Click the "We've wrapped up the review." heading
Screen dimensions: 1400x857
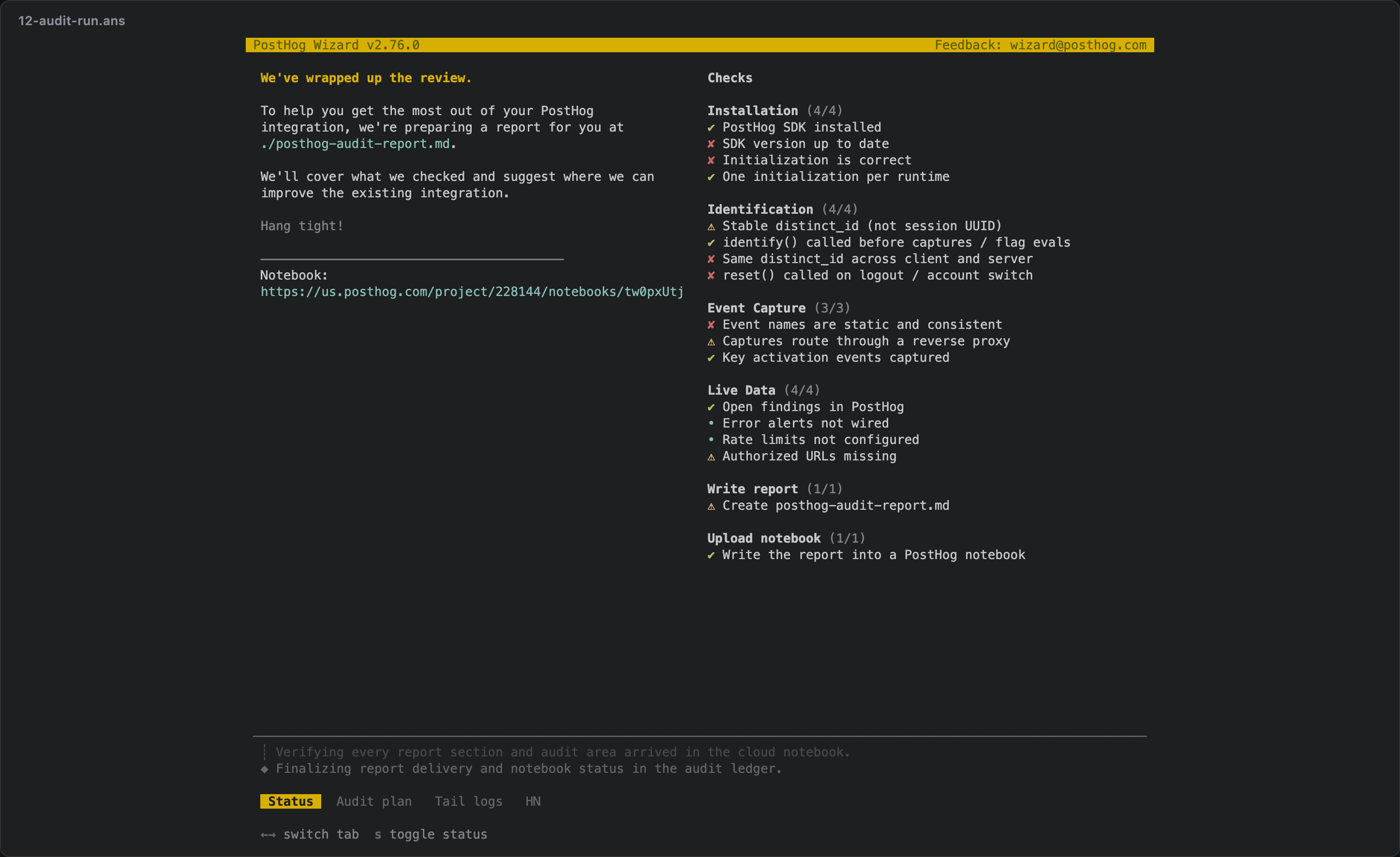coord(366,78)
